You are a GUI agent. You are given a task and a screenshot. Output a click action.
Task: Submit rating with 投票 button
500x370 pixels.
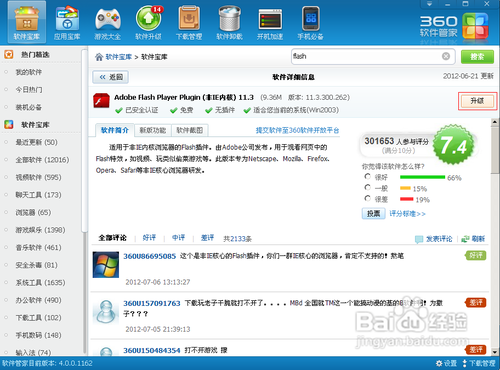coord(373,213)
